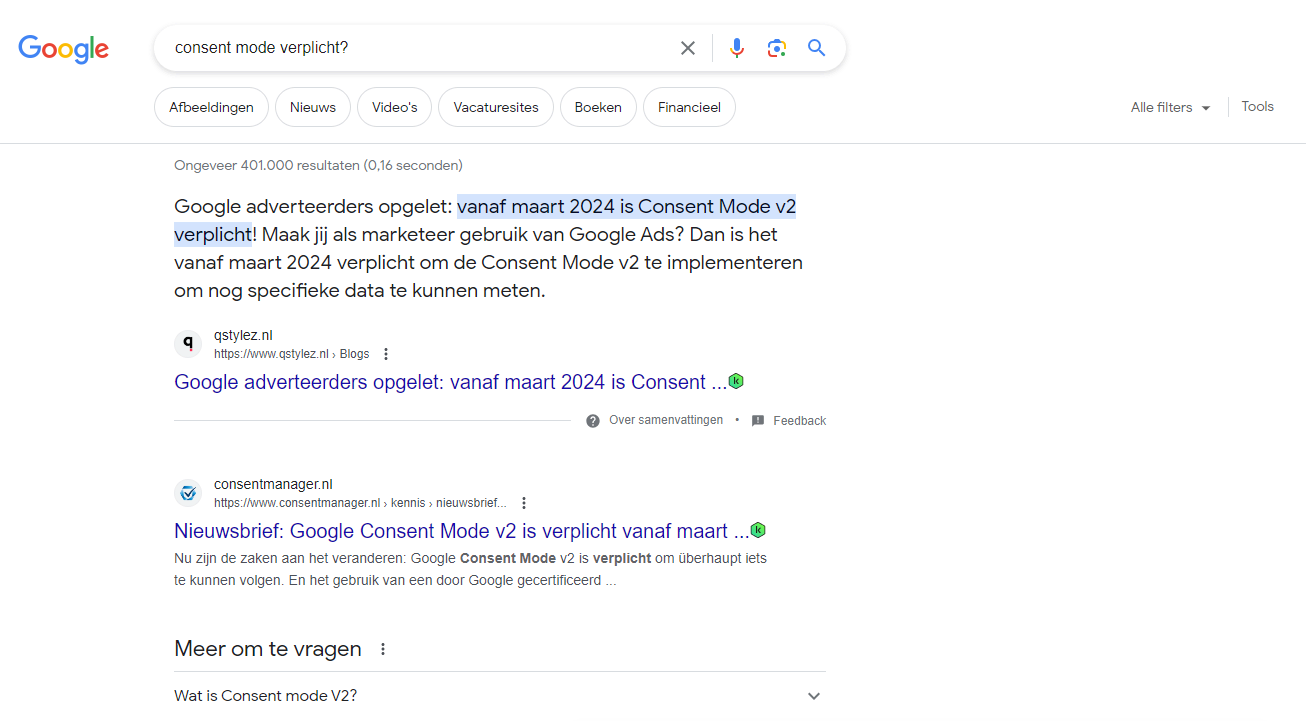Click the blue magnifying glass search icon
Viewport: 1306px width, 721px height.
click(817, 48)
